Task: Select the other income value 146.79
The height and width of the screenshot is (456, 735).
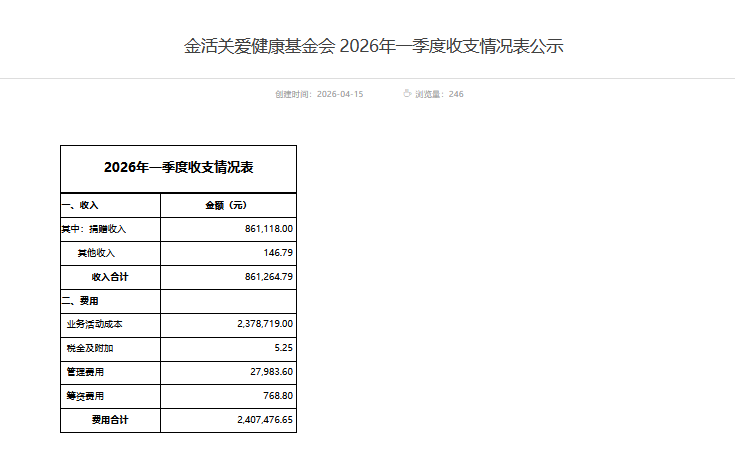Action: (278, 253)
